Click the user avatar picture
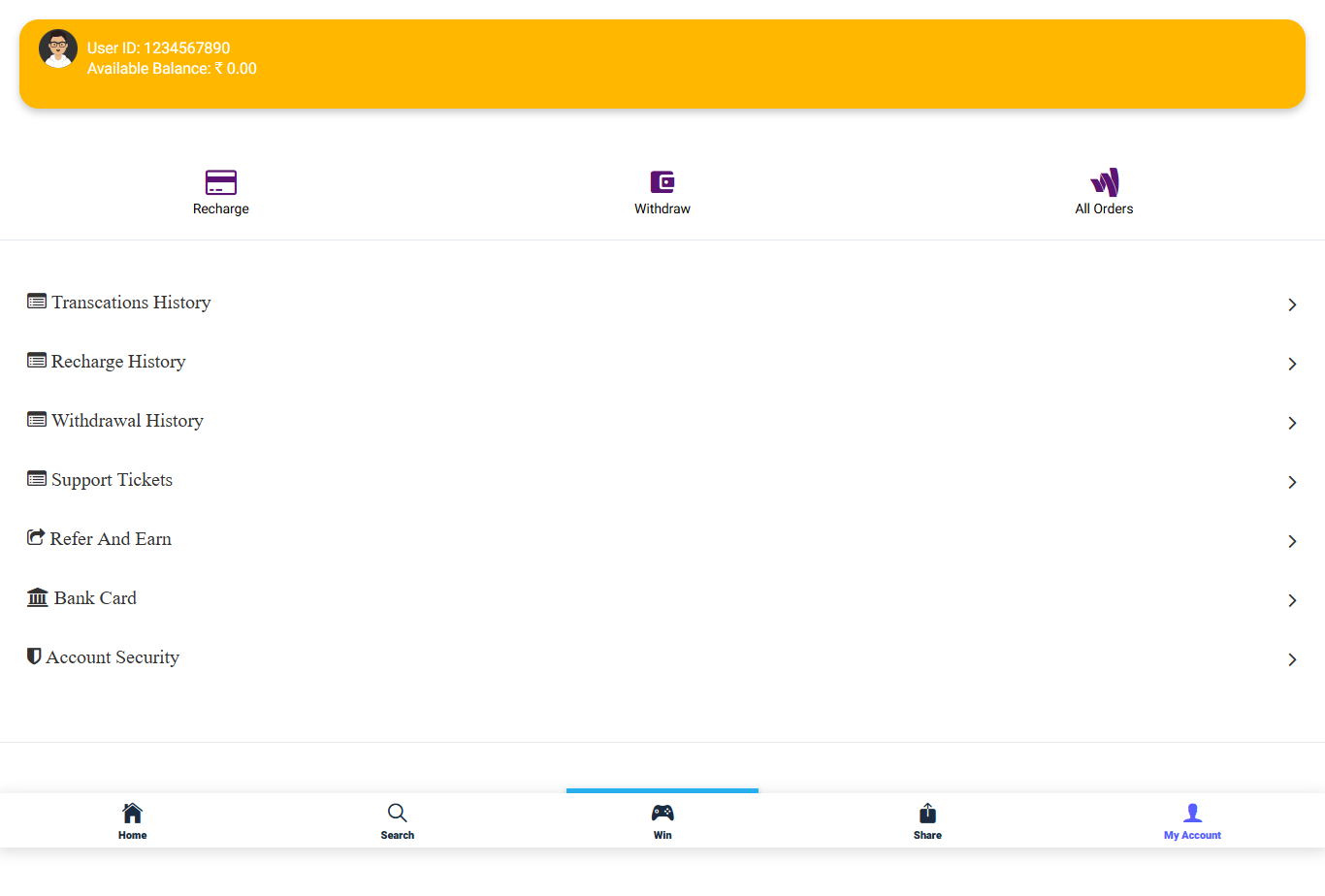Image resolution: width=1325 pixels, height=896 pixels. pyautogui.click(x=58, y=48)
